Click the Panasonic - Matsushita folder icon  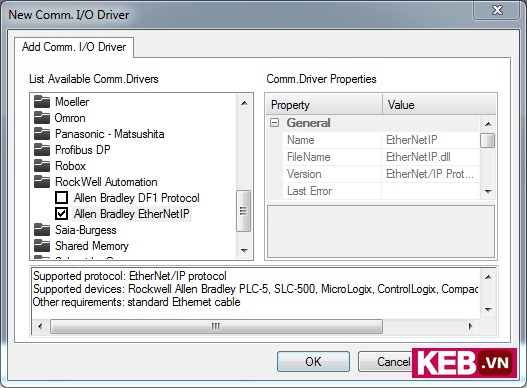click(42, 134)
